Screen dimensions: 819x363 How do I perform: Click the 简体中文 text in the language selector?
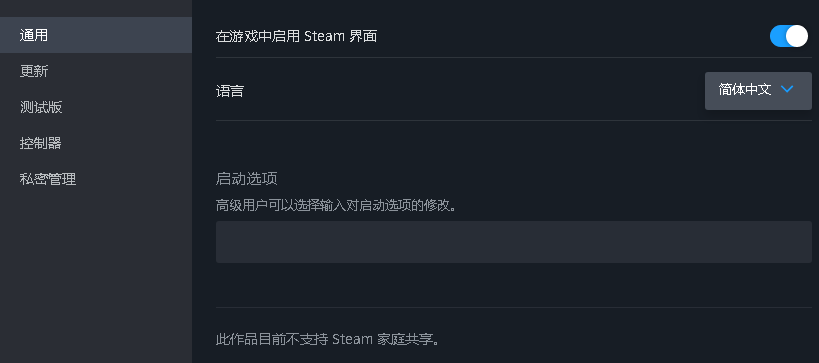point(745,89)
